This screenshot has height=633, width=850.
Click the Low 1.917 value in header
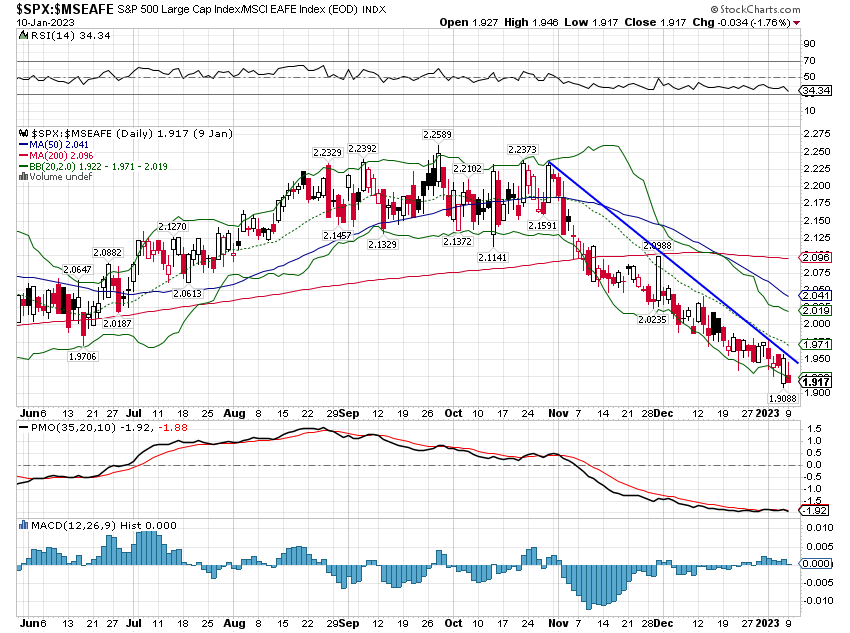click(x=591, y=22)
